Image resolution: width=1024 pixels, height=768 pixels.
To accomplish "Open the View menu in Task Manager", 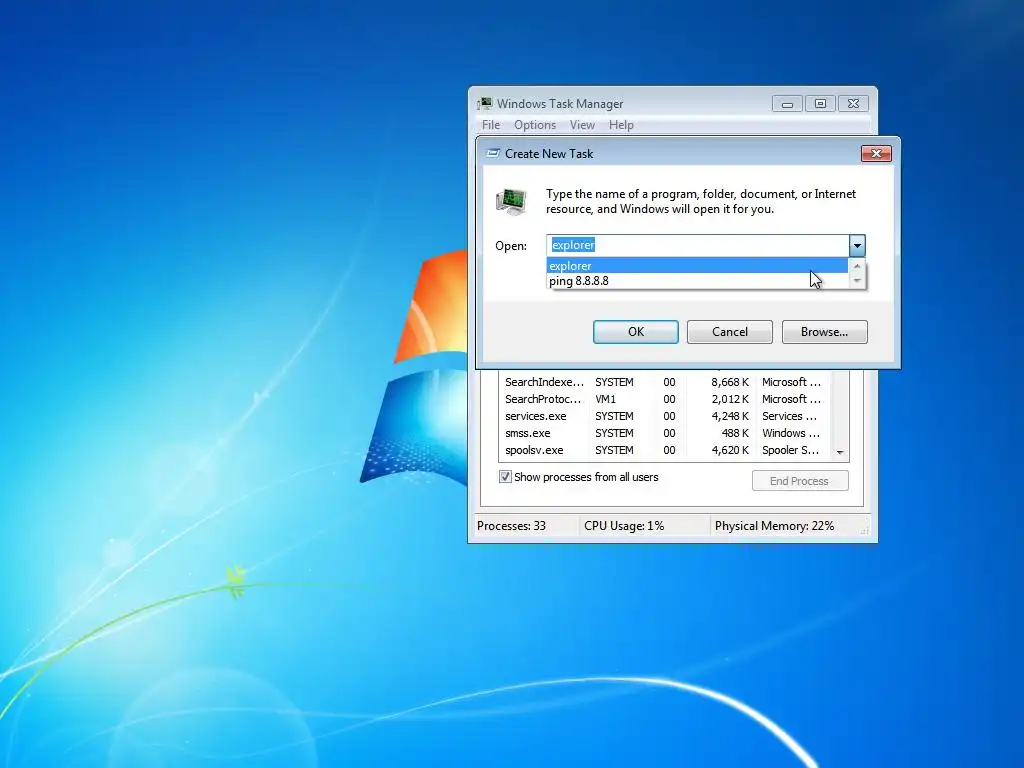I will 582,125.
